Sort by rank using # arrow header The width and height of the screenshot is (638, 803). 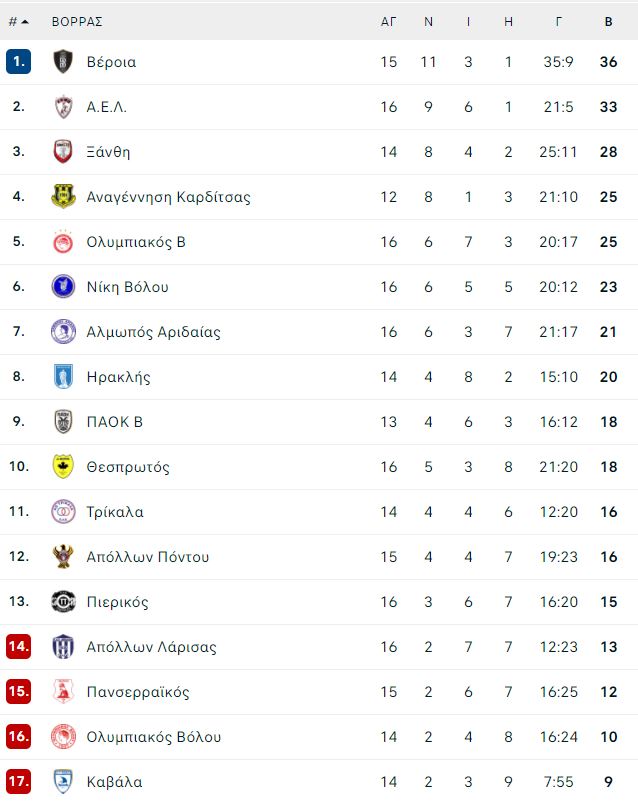(18, 22)
